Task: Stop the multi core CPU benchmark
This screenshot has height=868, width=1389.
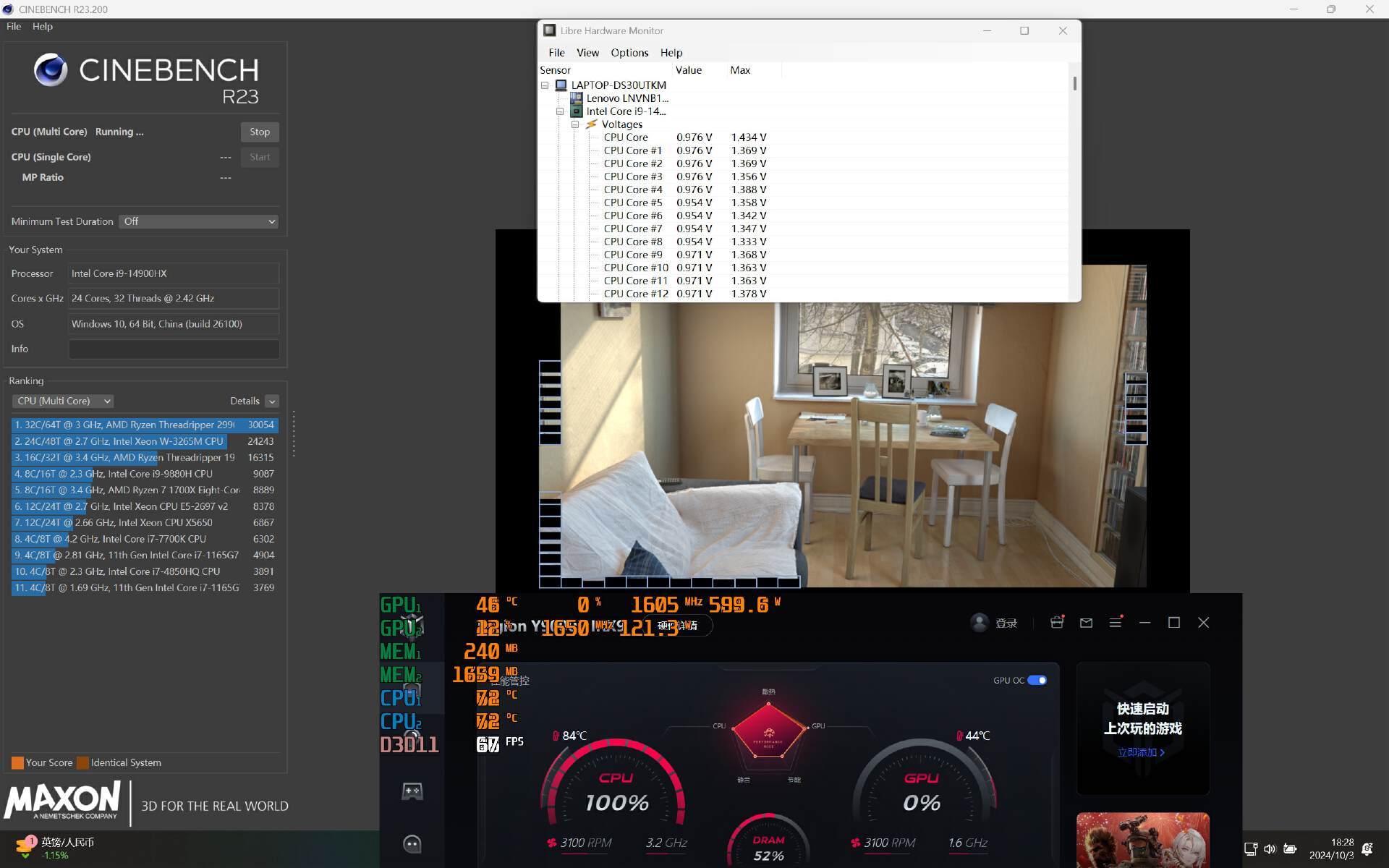Action: click(259, 132)
